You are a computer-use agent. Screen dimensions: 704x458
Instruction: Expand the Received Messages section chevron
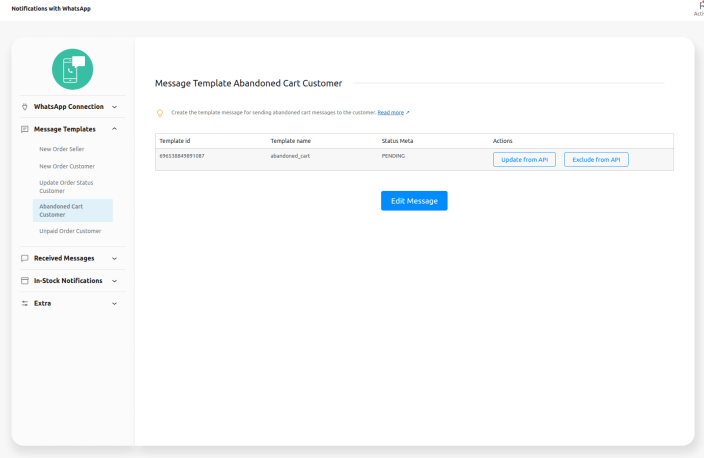(114, 258)
